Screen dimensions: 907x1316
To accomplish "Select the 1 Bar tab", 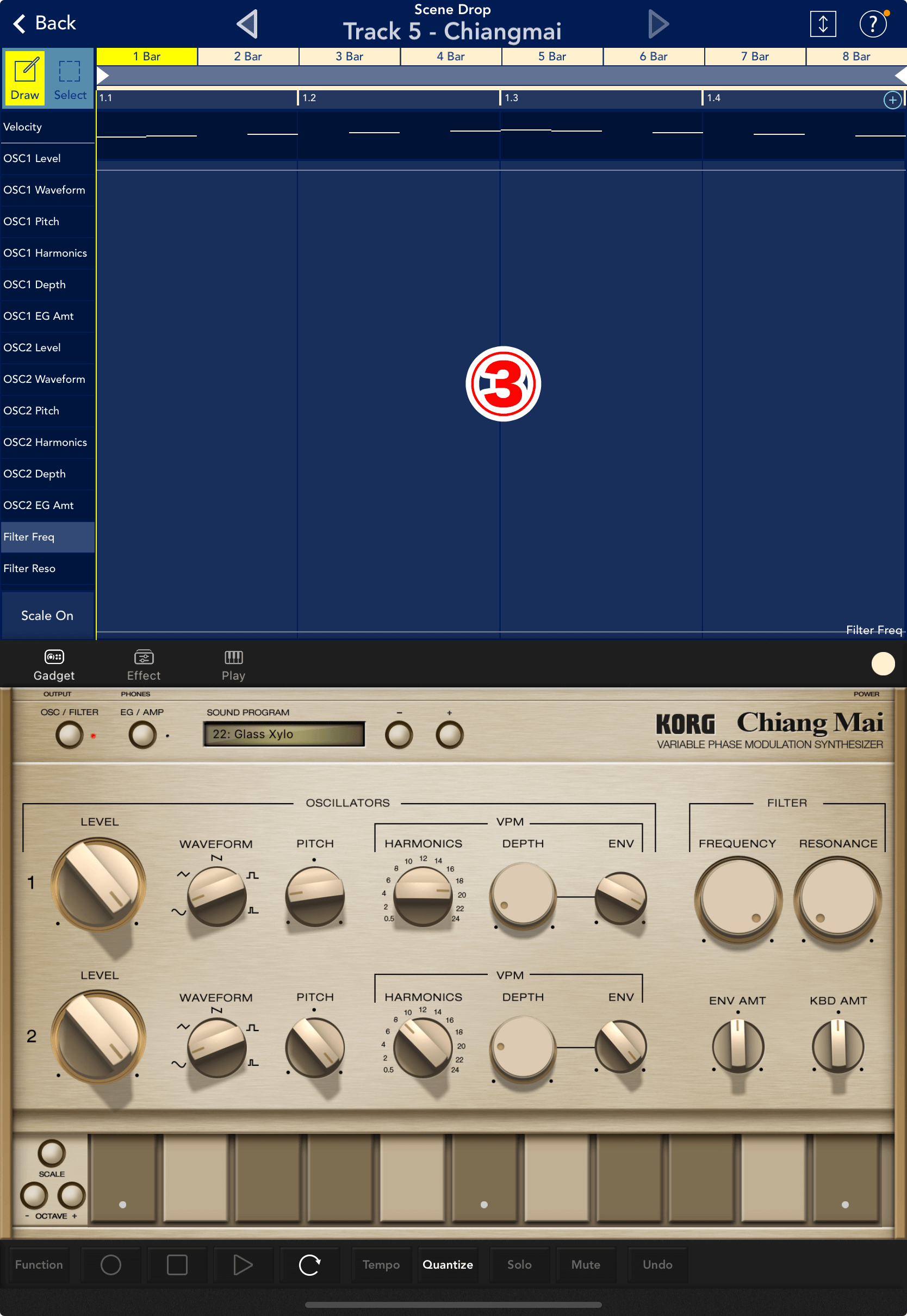I will [x=147, y=56].
